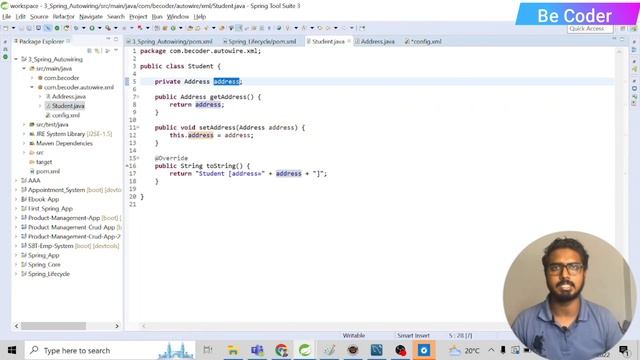The height and width of the screenshot is (360, 640).
Task: Open Google Chrome from taskbar
Action: pyautogui.click(x=281, y=350)
